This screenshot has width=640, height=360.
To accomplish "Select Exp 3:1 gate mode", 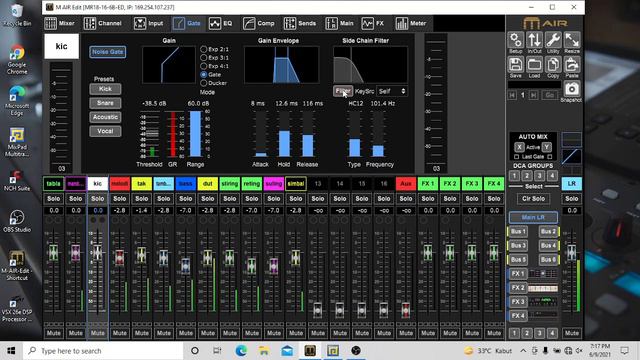I will tap(203, 58).
